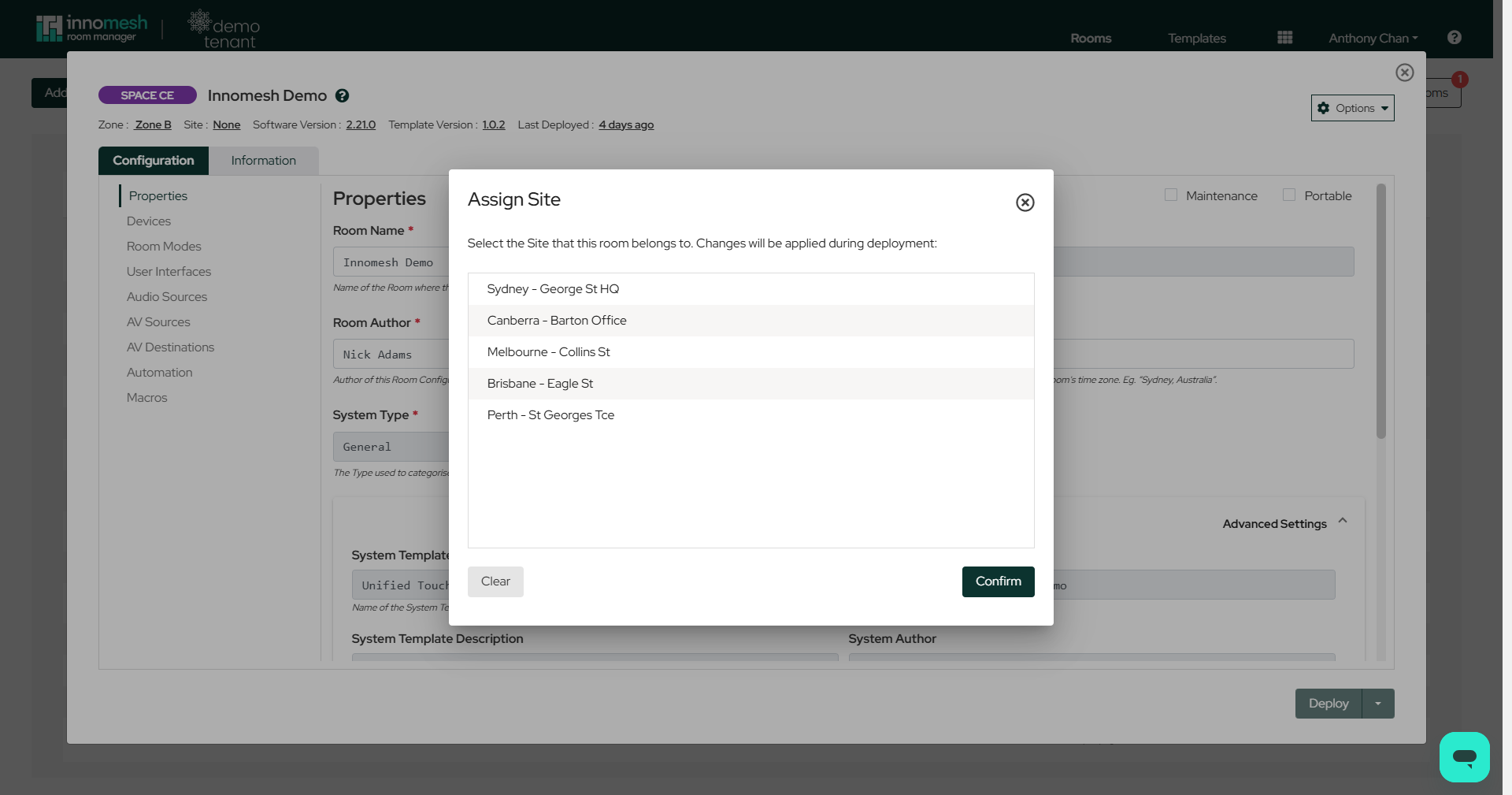
Task: Click the Site None link
Action: [226, 124]
